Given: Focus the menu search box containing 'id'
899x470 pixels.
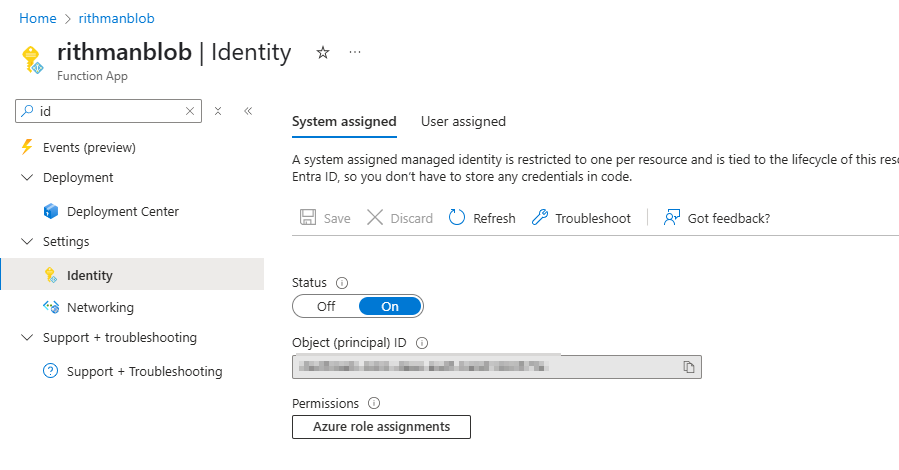Looking at the screenshot, I should tap(108, 111).
